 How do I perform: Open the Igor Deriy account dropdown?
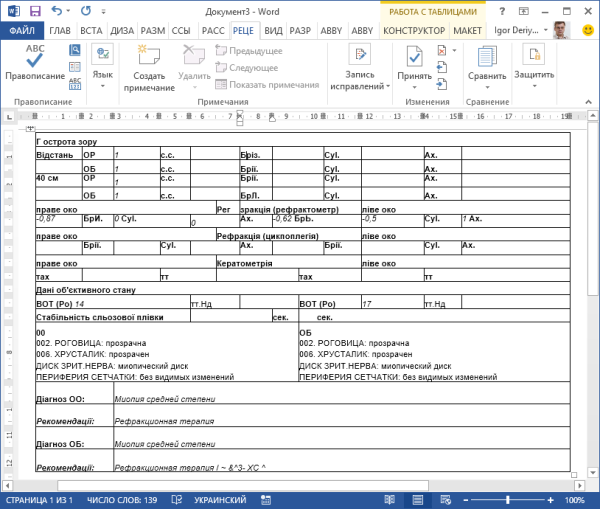pos(546,30)
